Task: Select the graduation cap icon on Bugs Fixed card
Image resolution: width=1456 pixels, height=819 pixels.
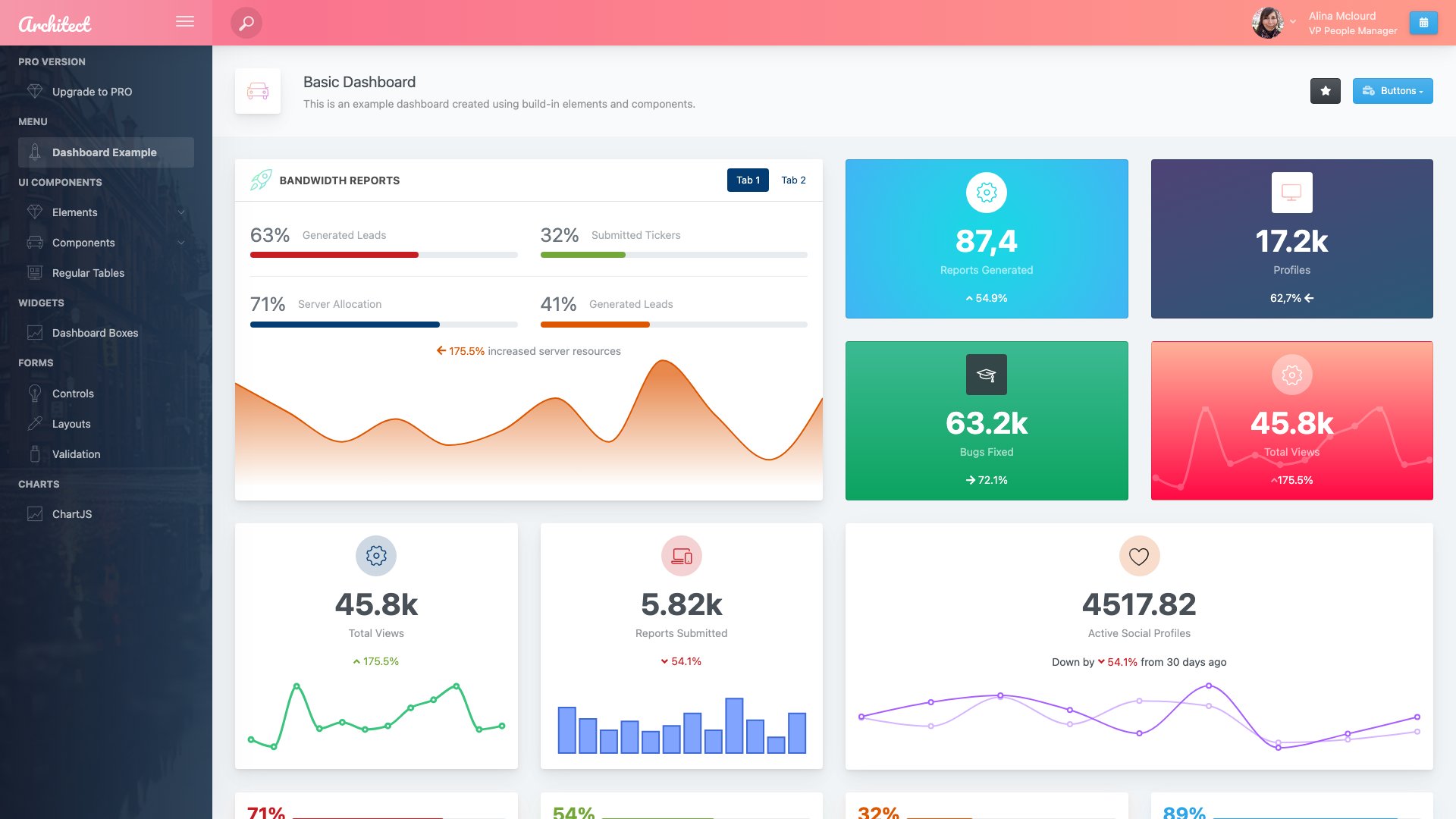Action: [986, 374]
